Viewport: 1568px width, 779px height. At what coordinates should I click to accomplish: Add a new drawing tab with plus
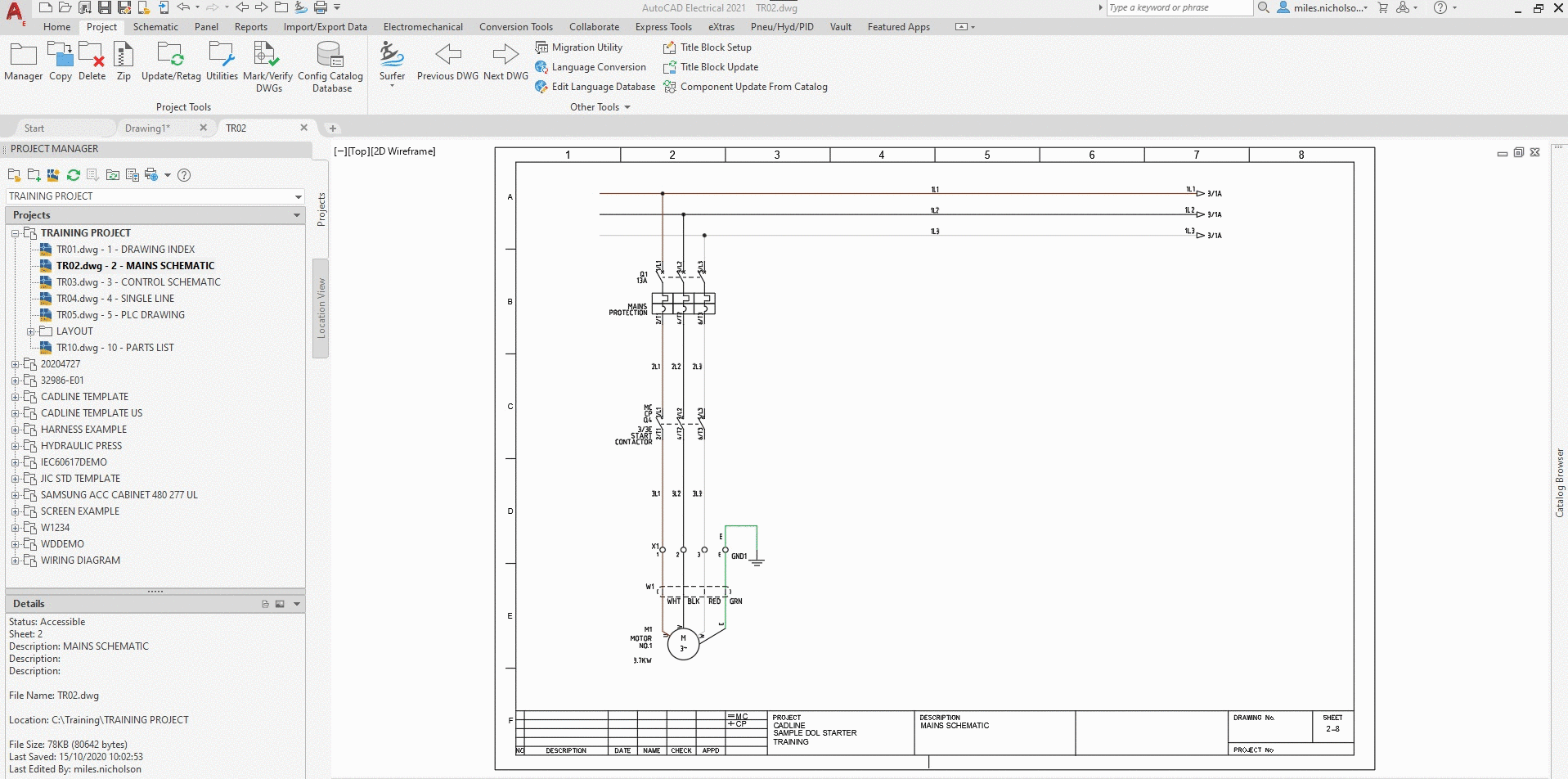332,128
